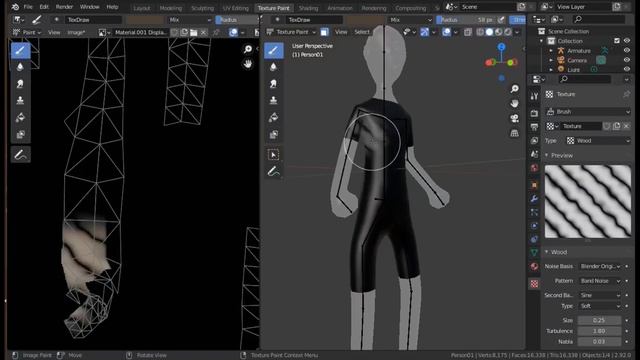Open Mix blend dropdown in image editor header
Screen dimensions: 640x360
pyautogui.click(x=189, y=20)
